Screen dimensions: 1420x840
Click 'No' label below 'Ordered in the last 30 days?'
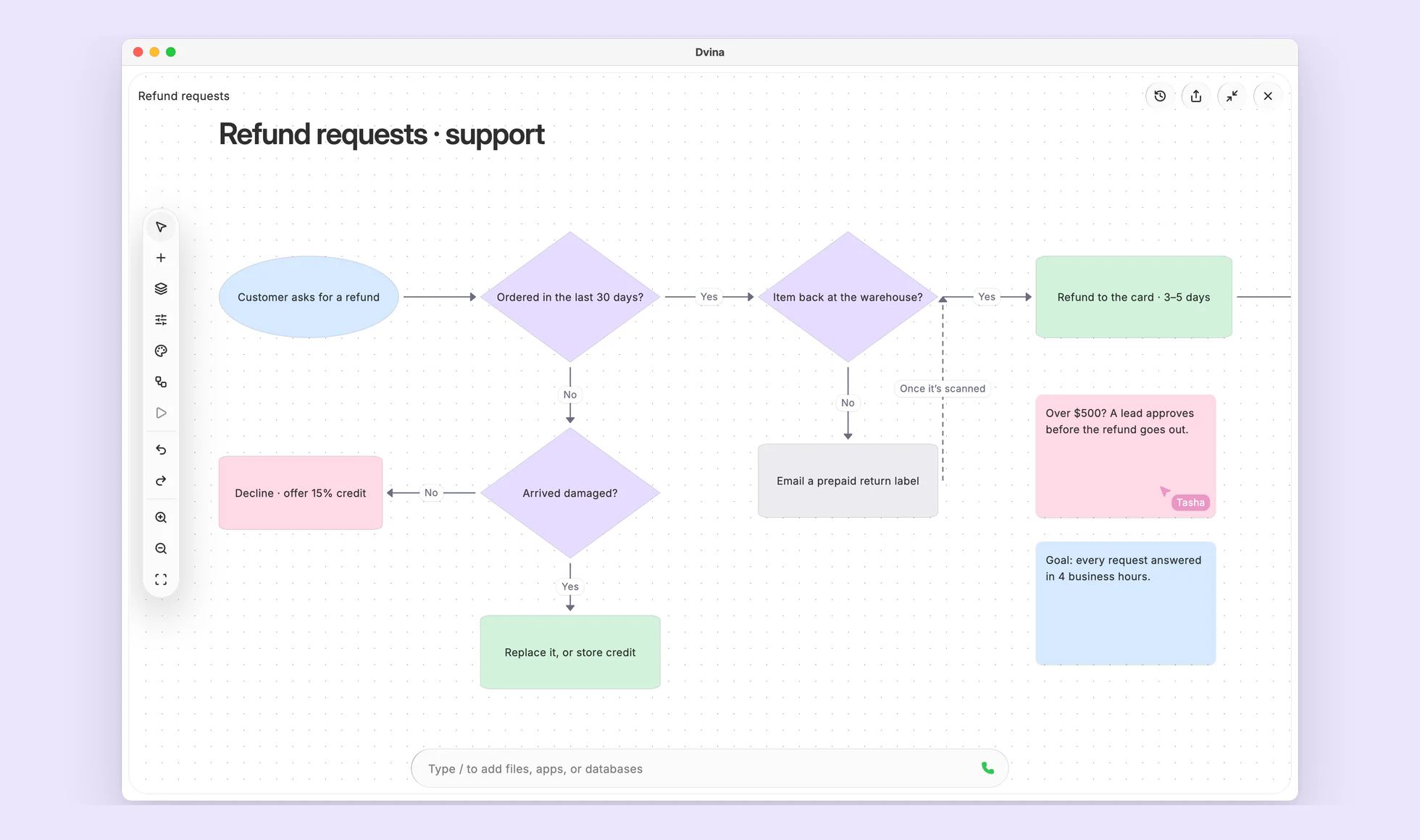570,395
